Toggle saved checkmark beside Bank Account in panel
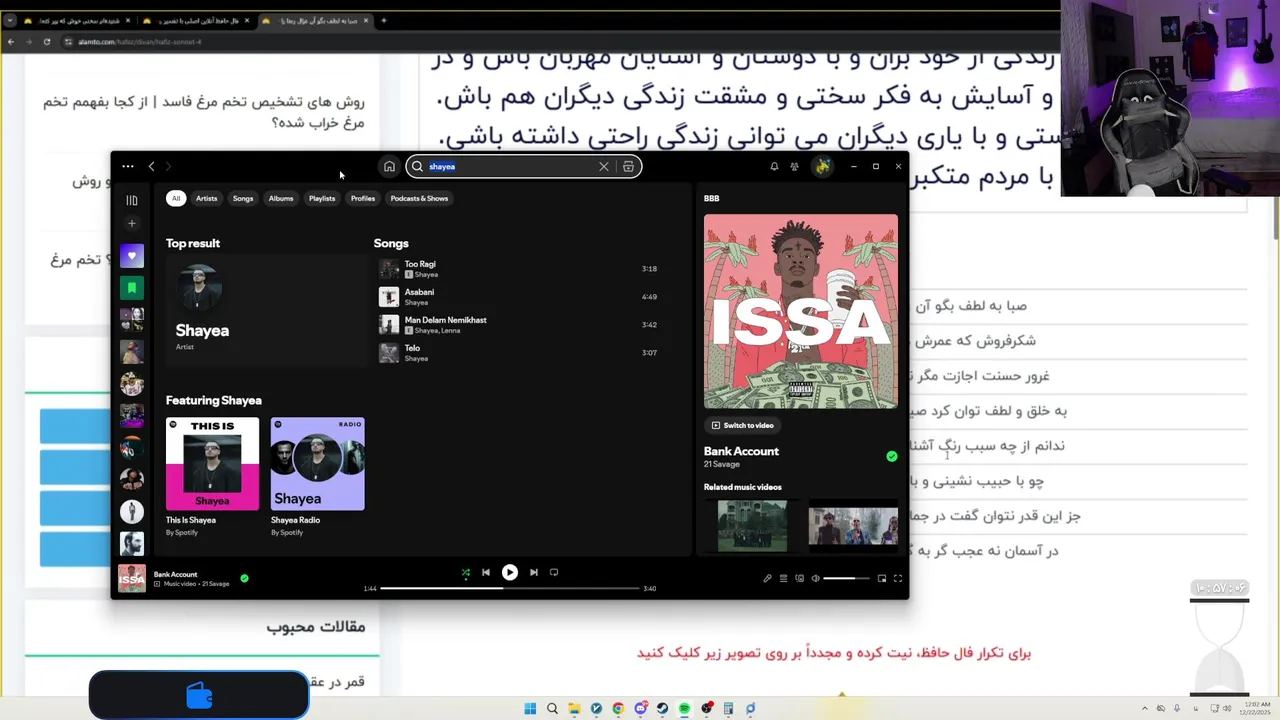Screen dimensions: 1280x720 pyautogui.click(x=891, y=456)
